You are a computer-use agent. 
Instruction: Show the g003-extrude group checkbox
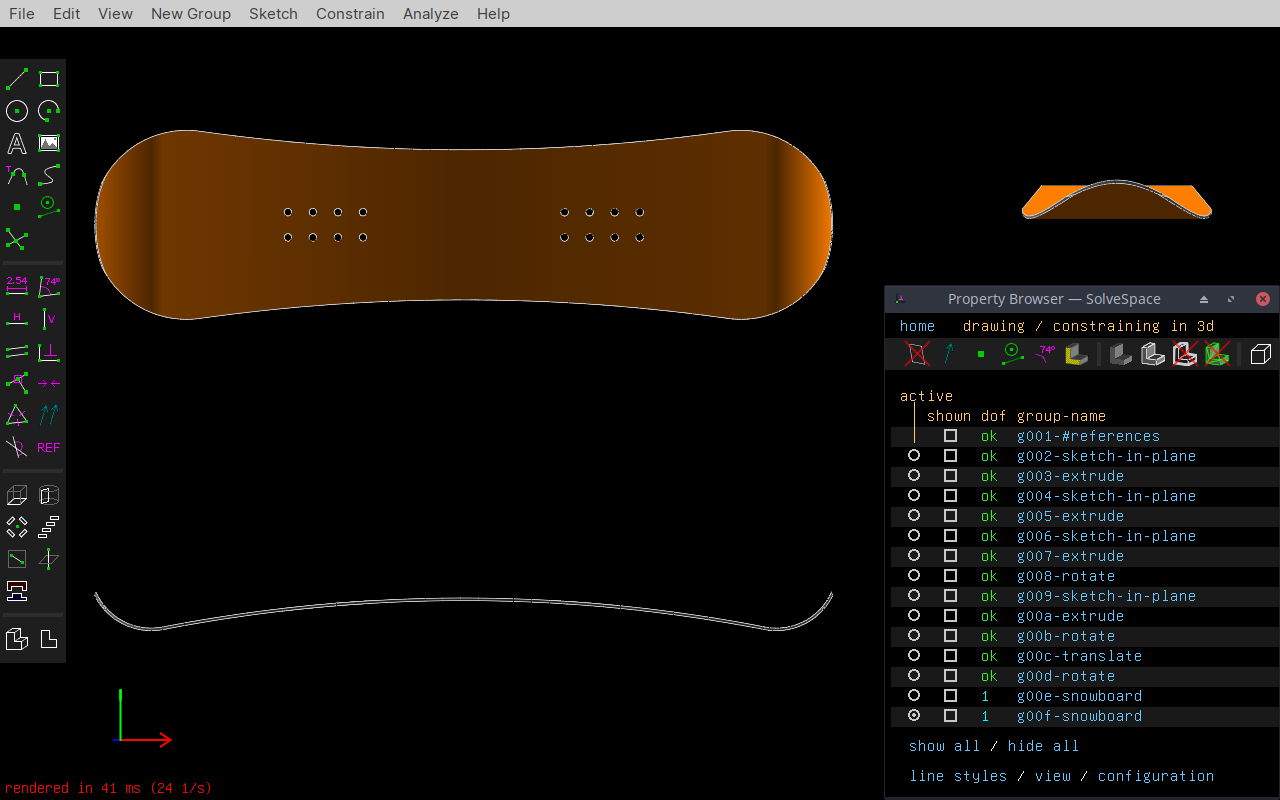tap(950, 476)
